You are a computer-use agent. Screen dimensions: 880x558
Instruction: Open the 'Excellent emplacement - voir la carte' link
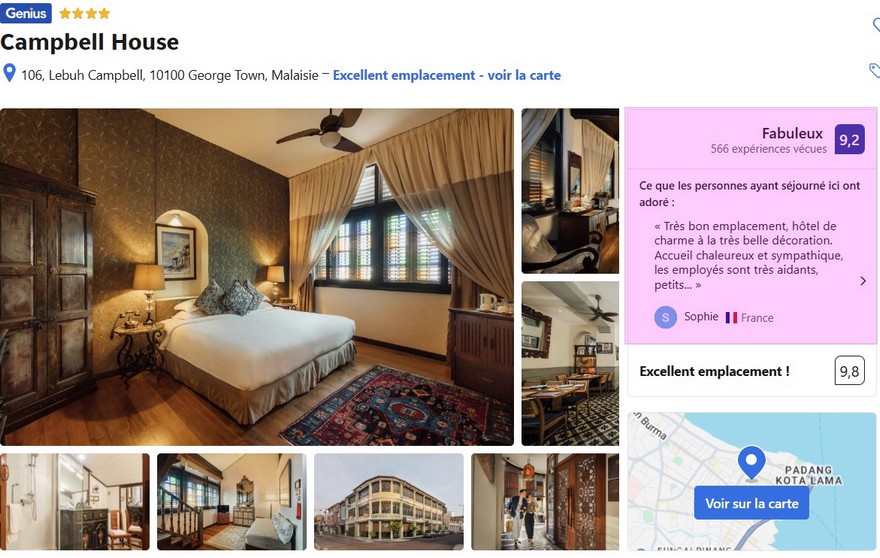click(x=447, y=75)
